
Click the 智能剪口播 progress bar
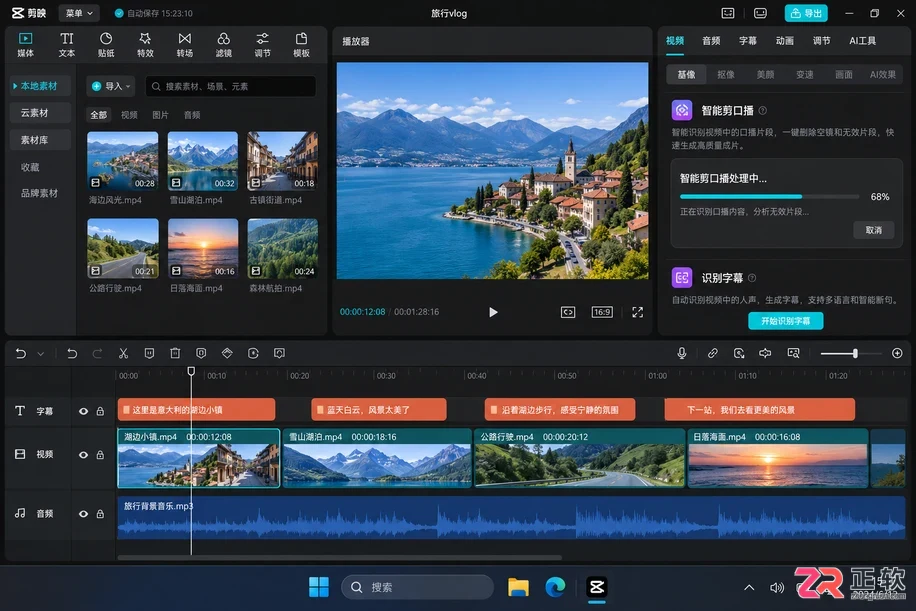click(769, 197)
